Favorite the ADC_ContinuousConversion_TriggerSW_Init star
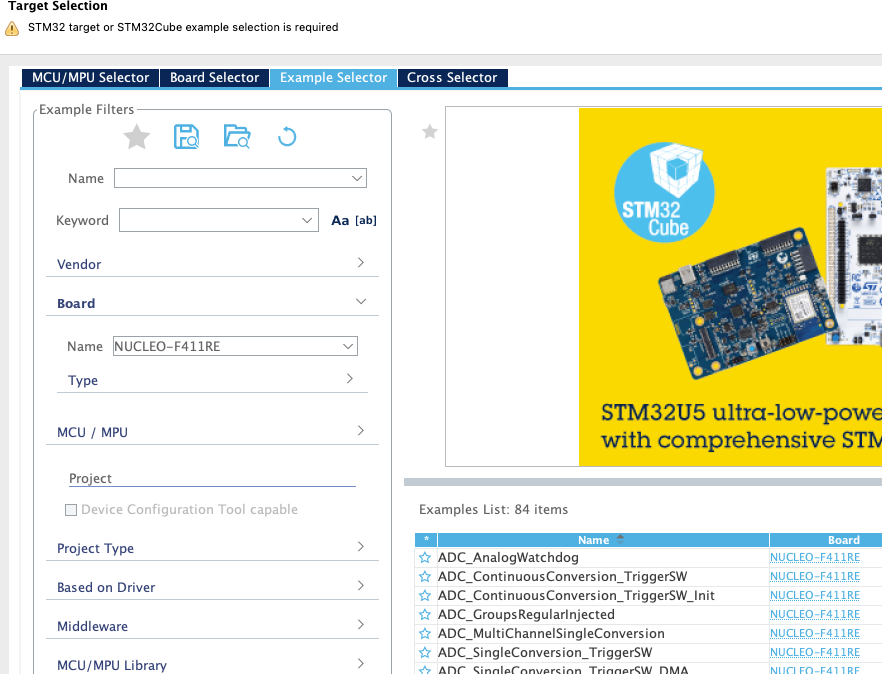This screenshot has width=882, height=674. pyautogui.click(x=425, y=595)
